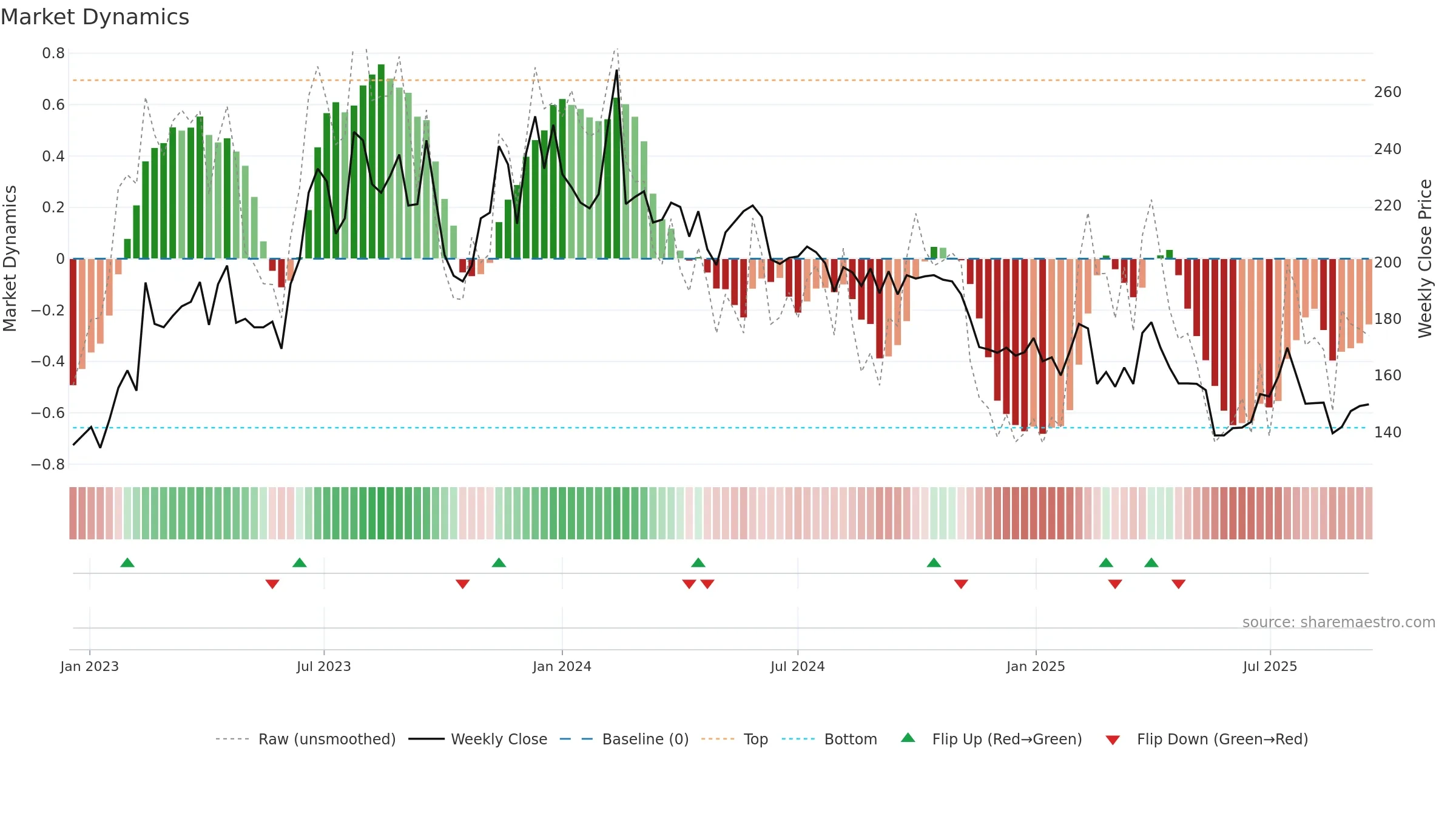Click the orange dashed Top threshold line
The width and height of the screenshot is (1456, 819).
pos(720,80)
